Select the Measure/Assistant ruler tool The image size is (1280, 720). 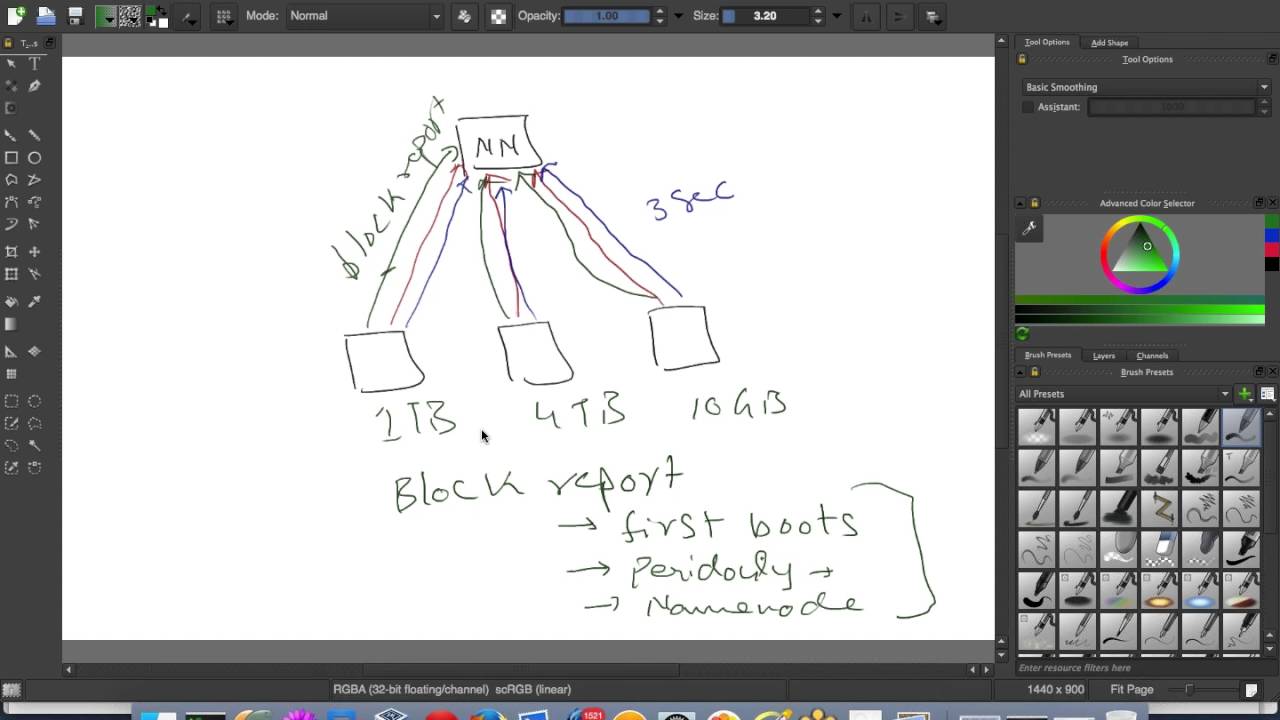point(11,351)
